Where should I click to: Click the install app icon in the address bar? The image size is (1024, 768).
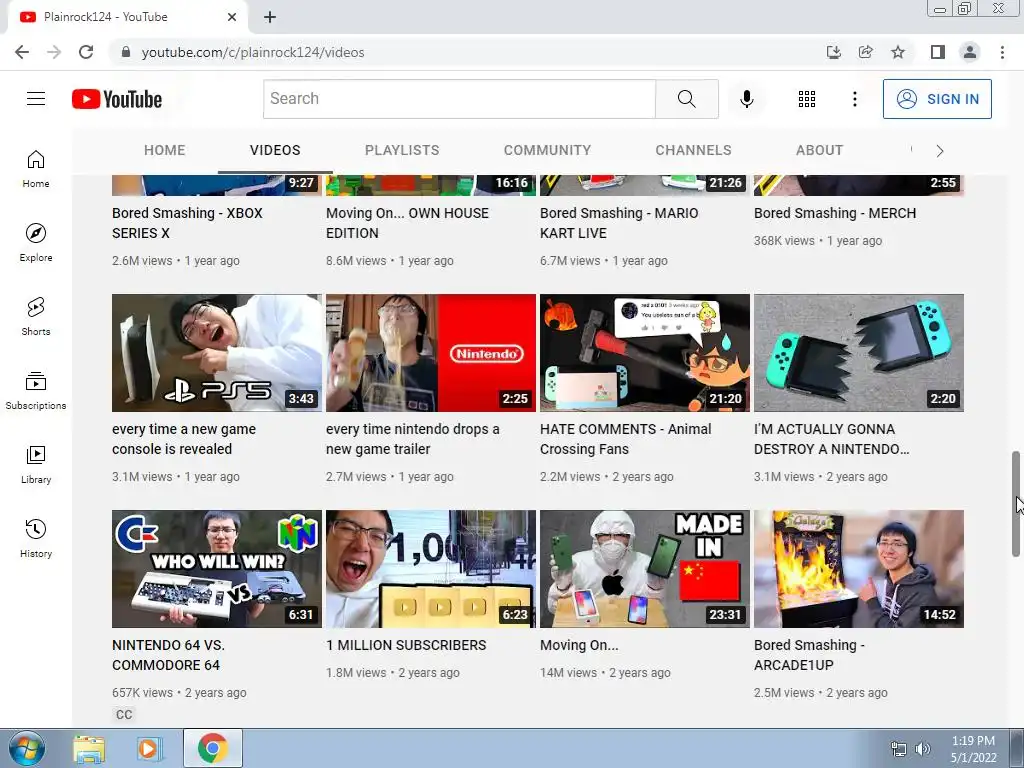click(833, 52)
